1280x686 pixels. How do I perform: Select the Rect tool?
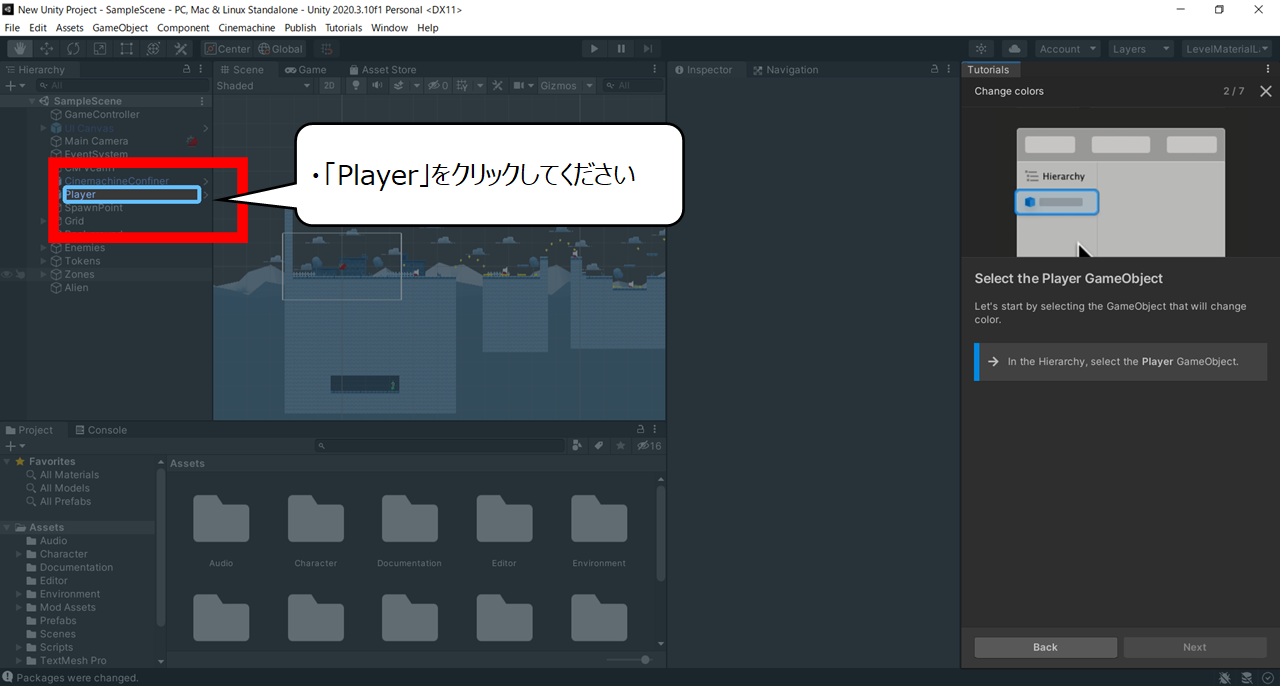pyautogui.click(x=127, y=48)
